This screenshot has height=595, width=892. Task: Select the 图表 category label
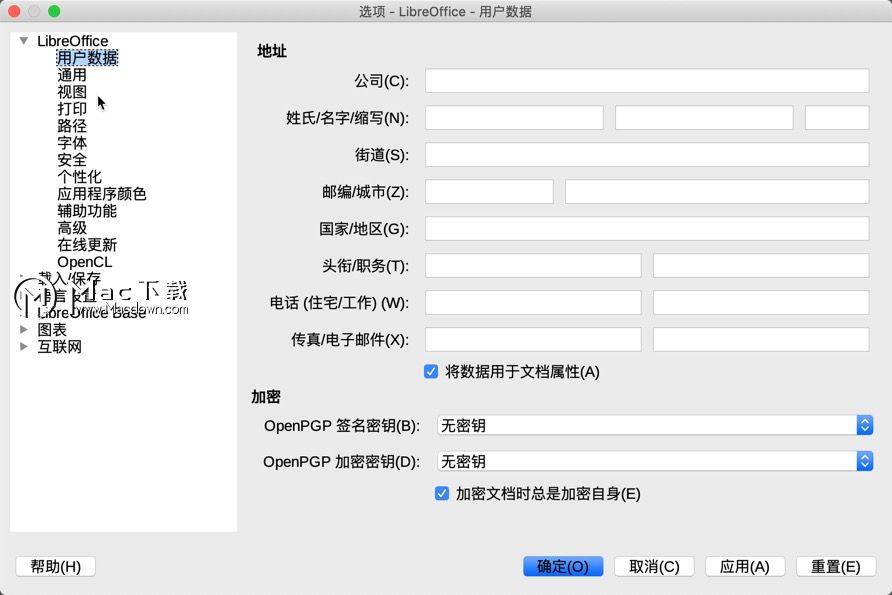(52, 330)
